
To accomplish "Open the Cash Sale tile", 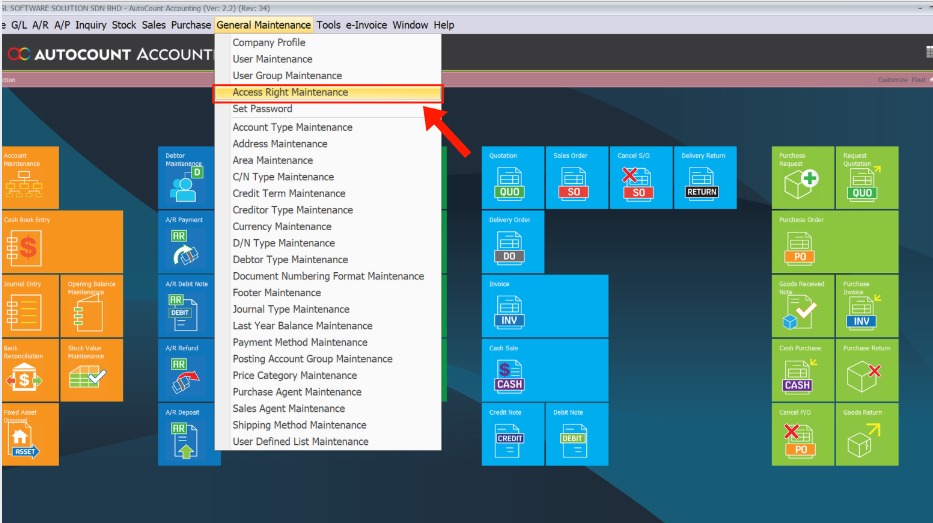I will point(545,370).
